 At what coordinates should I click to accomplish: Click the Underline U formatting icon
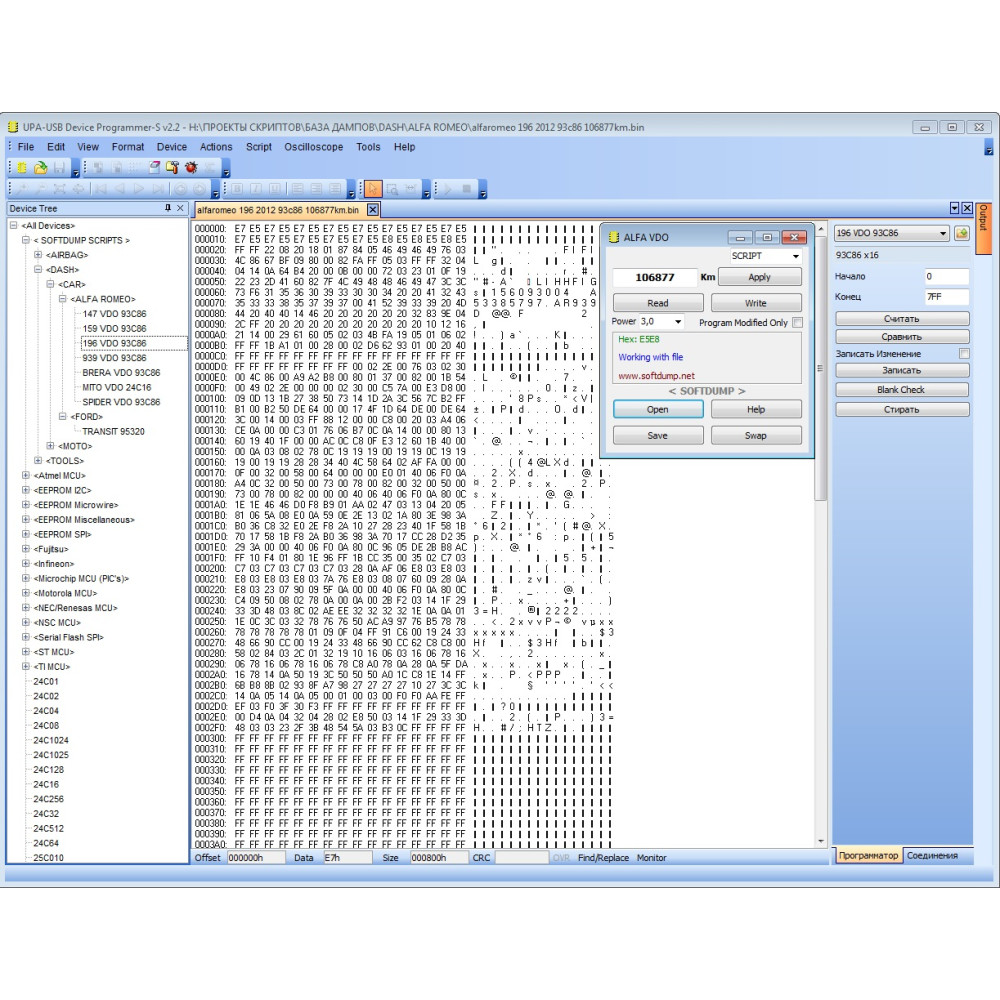pos(275,189)
